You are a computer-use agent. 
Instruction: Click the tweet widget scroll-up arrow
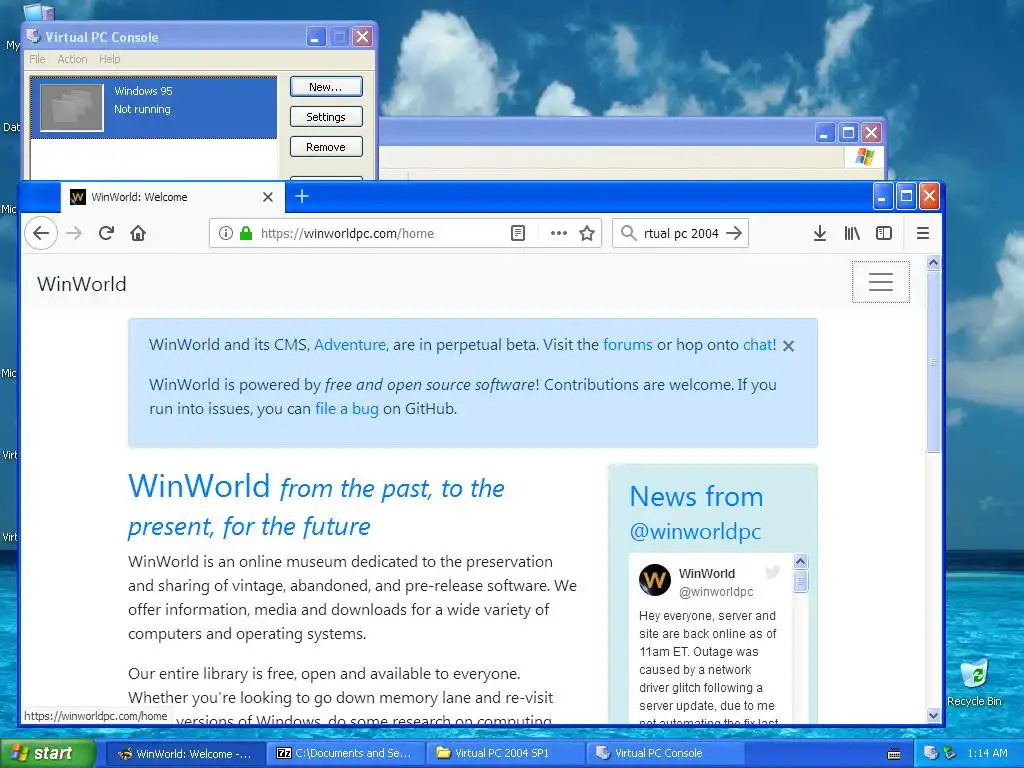pos(800,561)
